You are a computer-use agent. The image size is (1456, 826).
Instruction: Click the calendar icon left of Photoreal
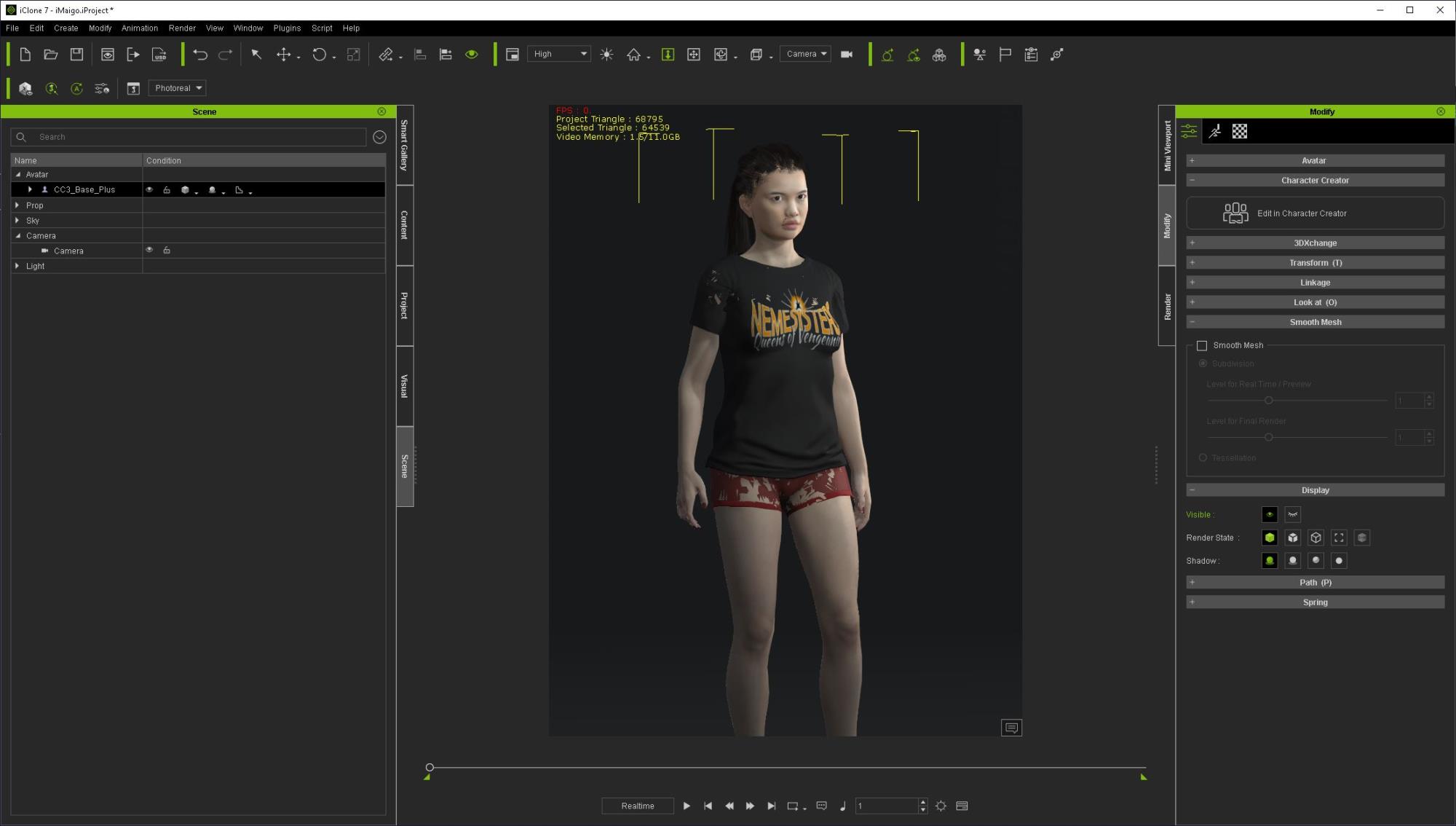(133, 88)
